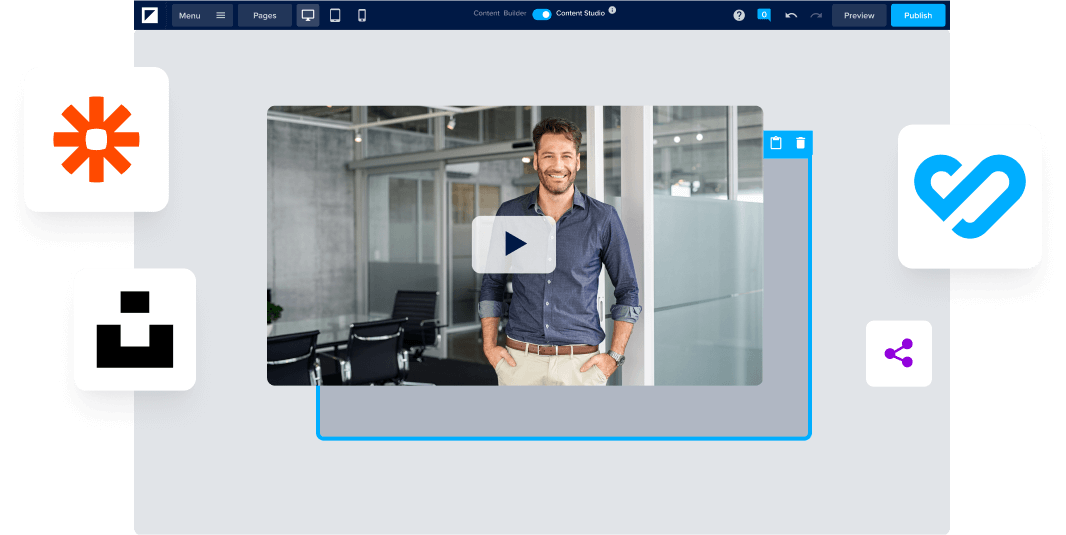The height and width of the screenshot is (535, 1066).
Task: Undo the last action
Action: 791,15
